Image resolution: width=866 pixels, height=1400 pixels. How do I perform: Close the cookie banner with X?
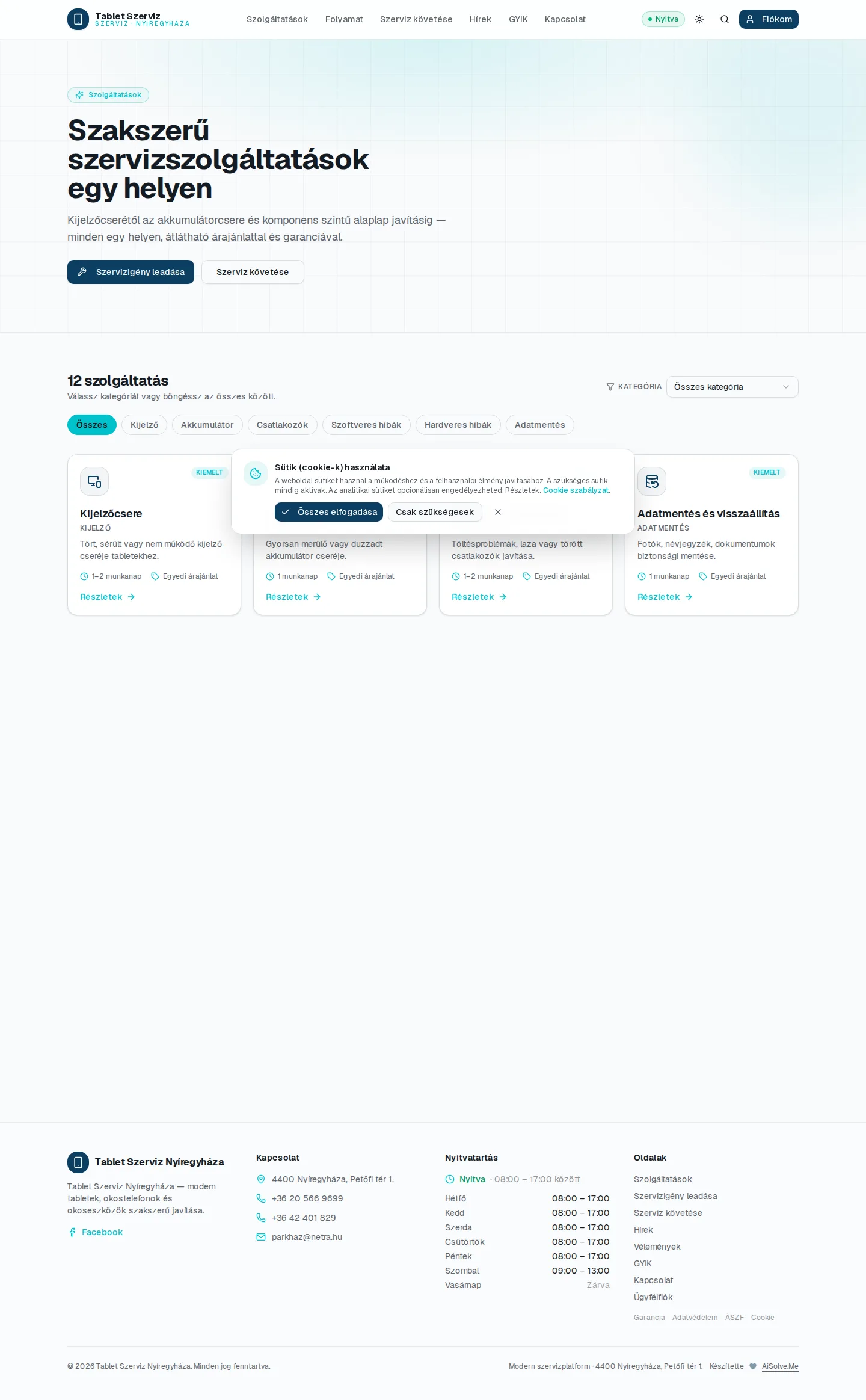[498, 512]
